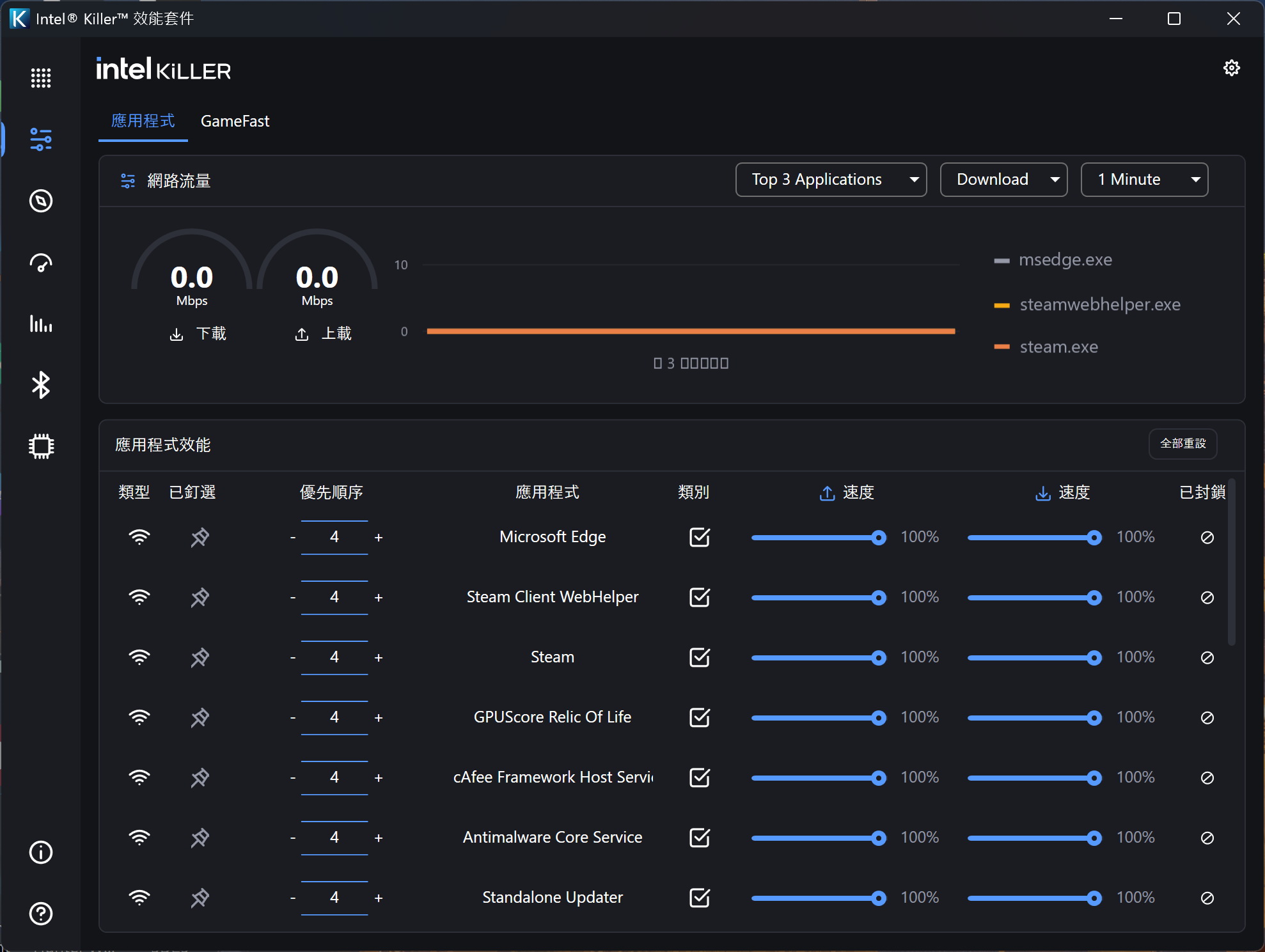1265x952 pixels.
Task: Toggle the GPUScore Relic Of Life checkbox
Action: pyautogui.click(x=700, y=717)
